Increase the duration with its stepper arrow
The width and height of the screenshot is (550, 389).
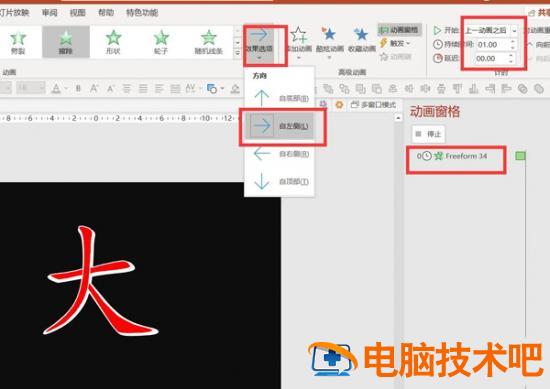tap(513, 42)
